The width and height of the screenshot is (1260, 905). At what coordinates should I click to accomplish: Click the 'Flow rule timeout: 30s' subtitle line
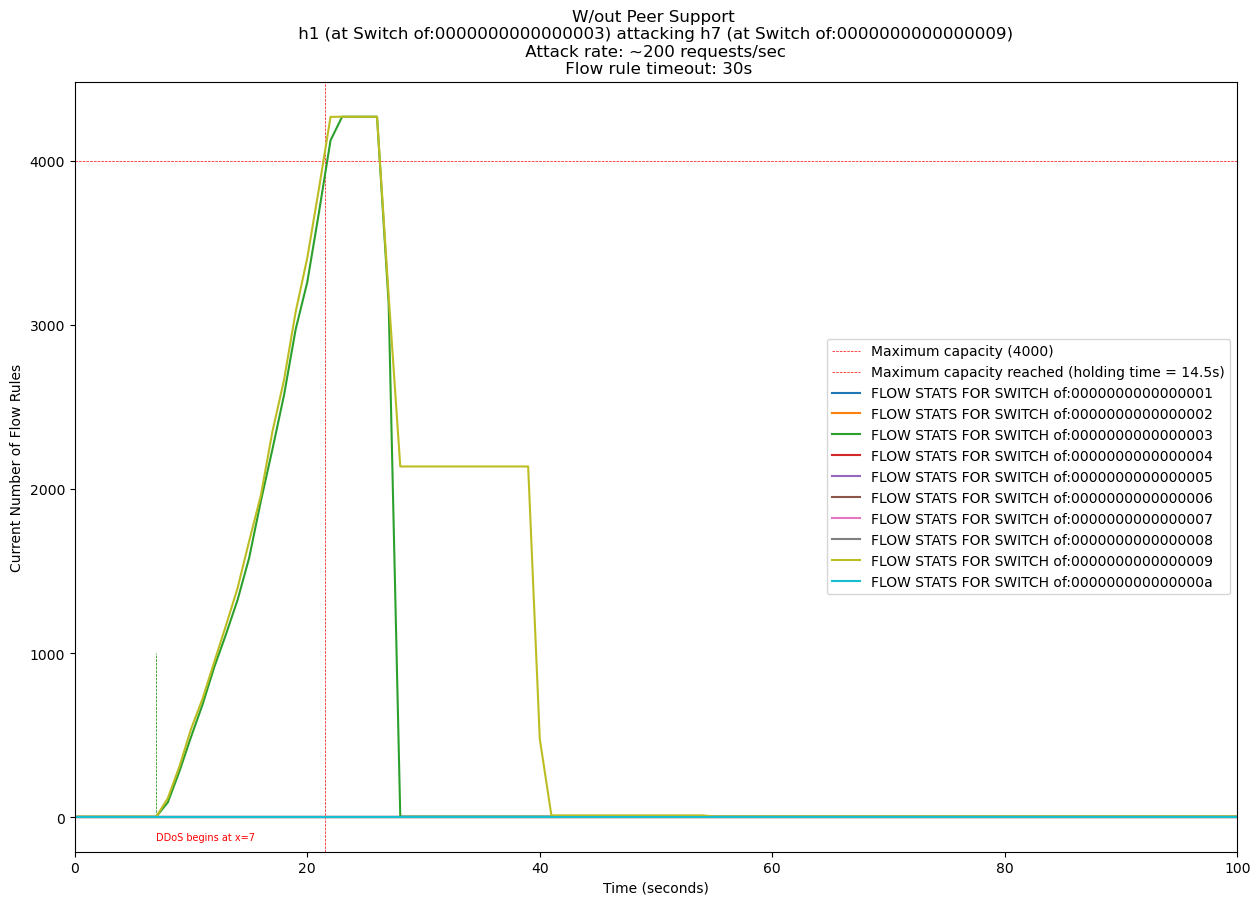[657, 69]
